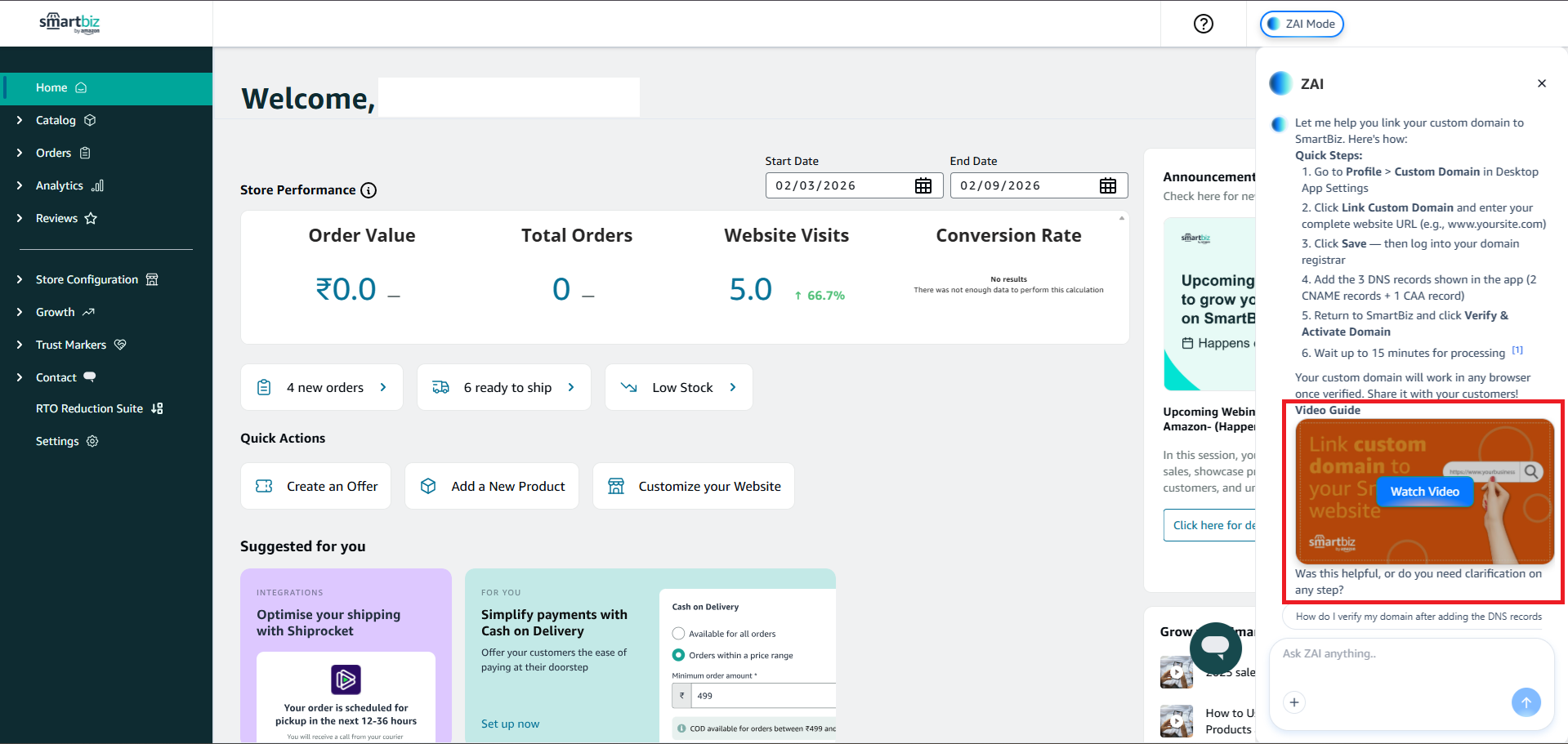The image size is (1568, 744).
Task: Click the SmartBiz logo
Action: click(69, 23)
